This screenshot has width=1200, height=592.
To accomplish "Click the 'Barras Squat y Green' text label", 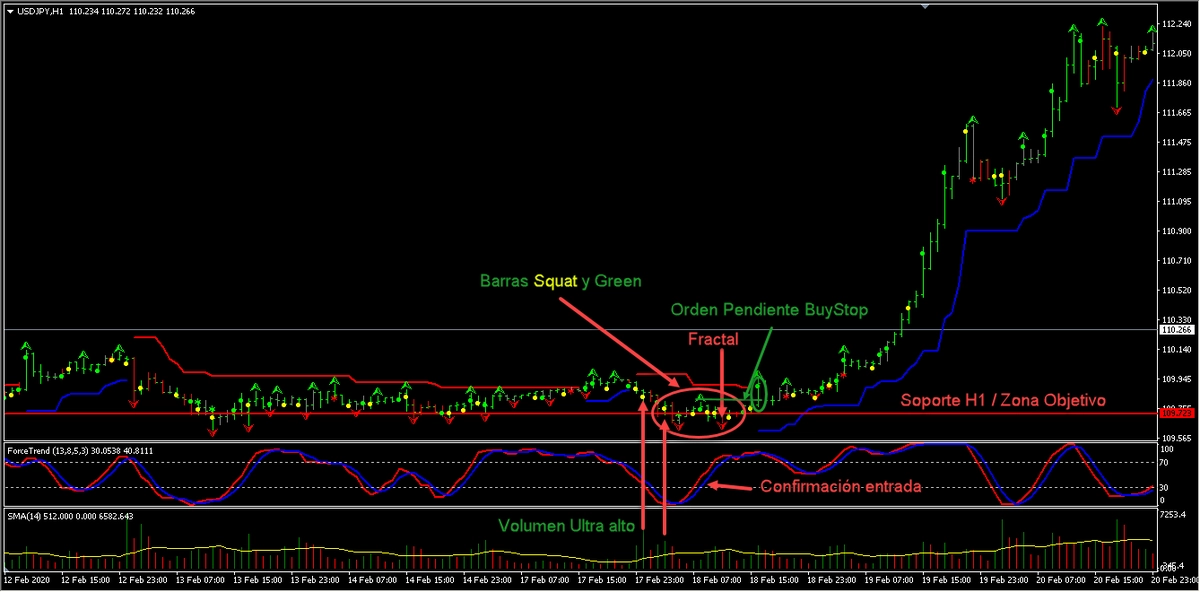I will click(x=560, y=281).
